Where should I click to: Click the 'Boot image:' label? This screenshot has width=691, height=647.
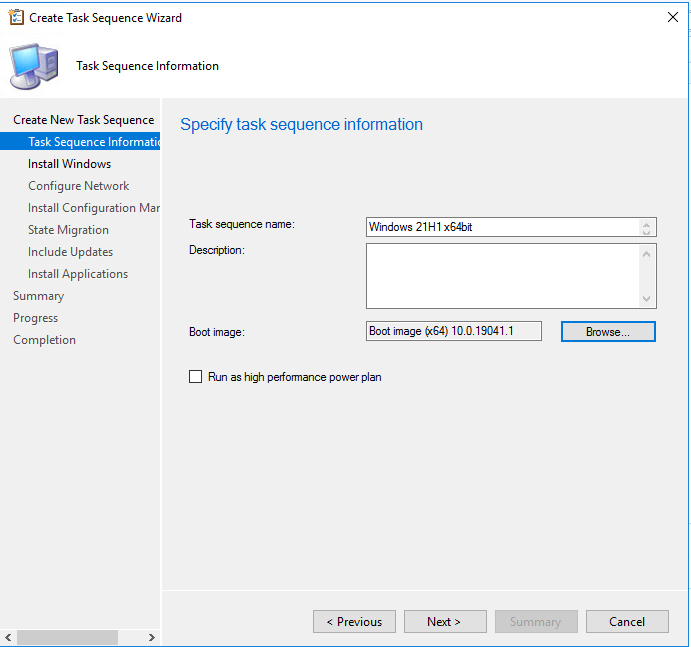(217, 332)
